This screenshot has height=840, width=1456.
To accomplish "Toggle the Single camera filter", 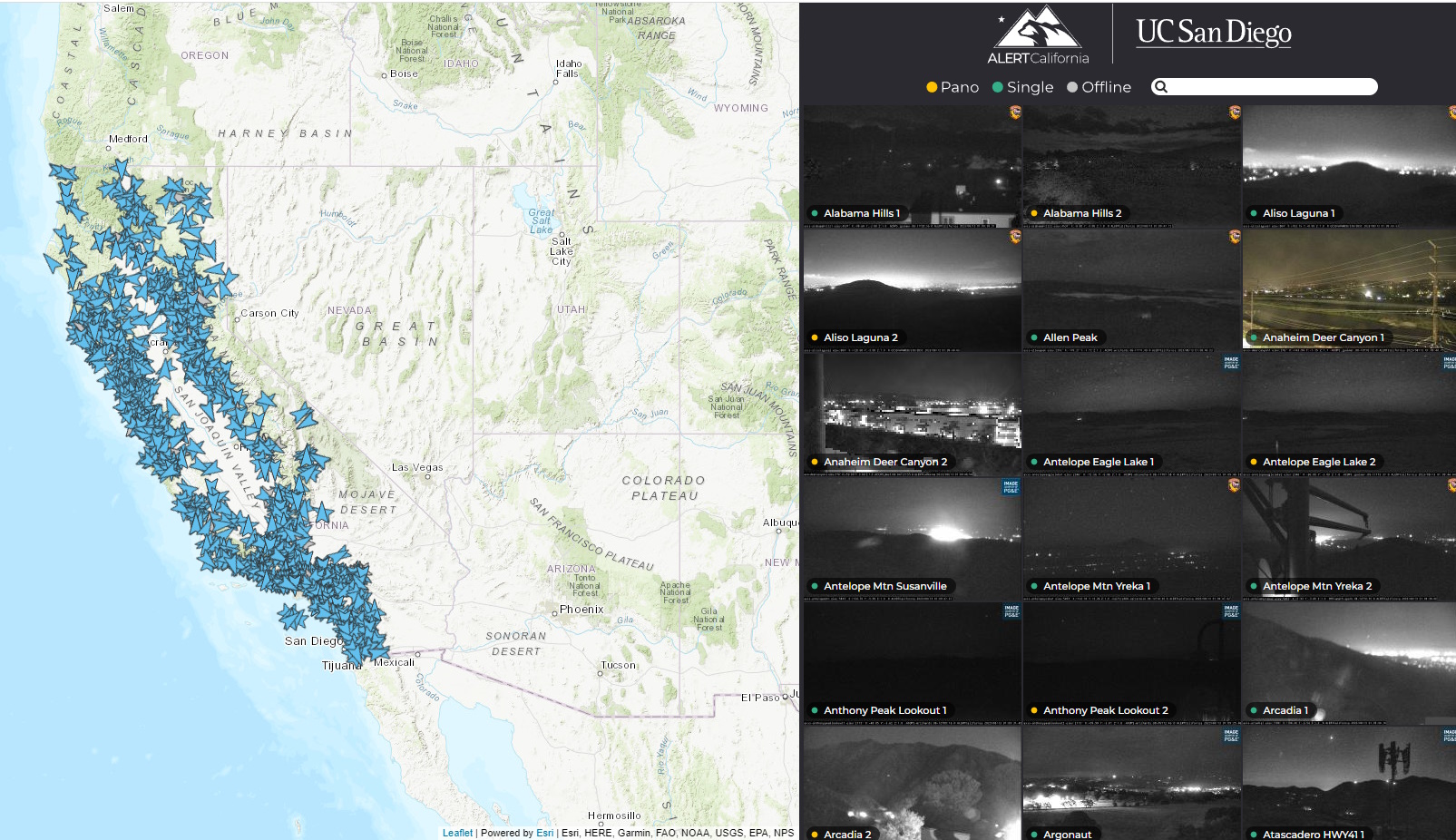I will pyautogui.click(x=1022, y=87).
